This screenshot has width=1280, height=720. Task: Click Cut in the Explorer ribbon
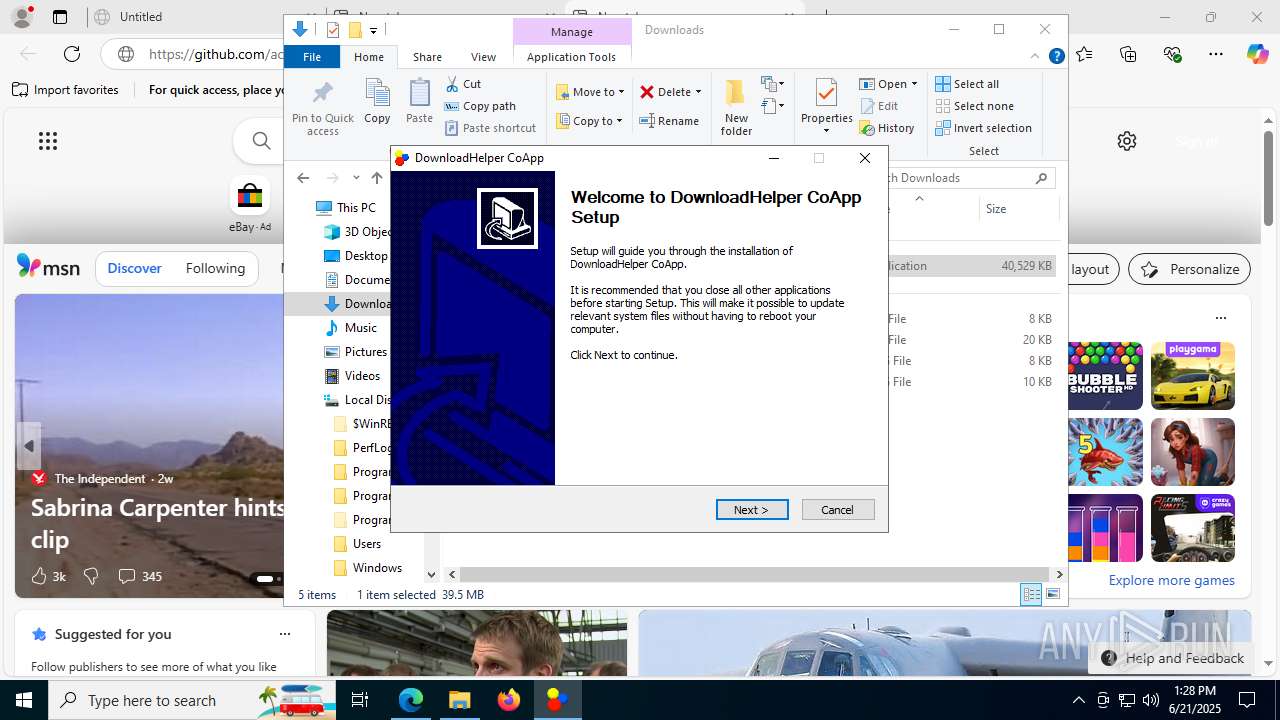(x=463, y=84)
